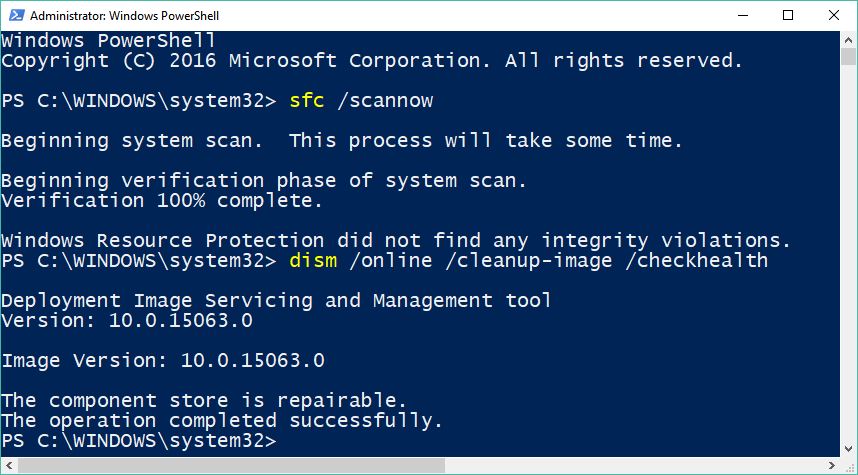The height and width of the screenshot is (475, 858).
Task: Click the horizontal scrollbar thumb
Action: (231, 466)
